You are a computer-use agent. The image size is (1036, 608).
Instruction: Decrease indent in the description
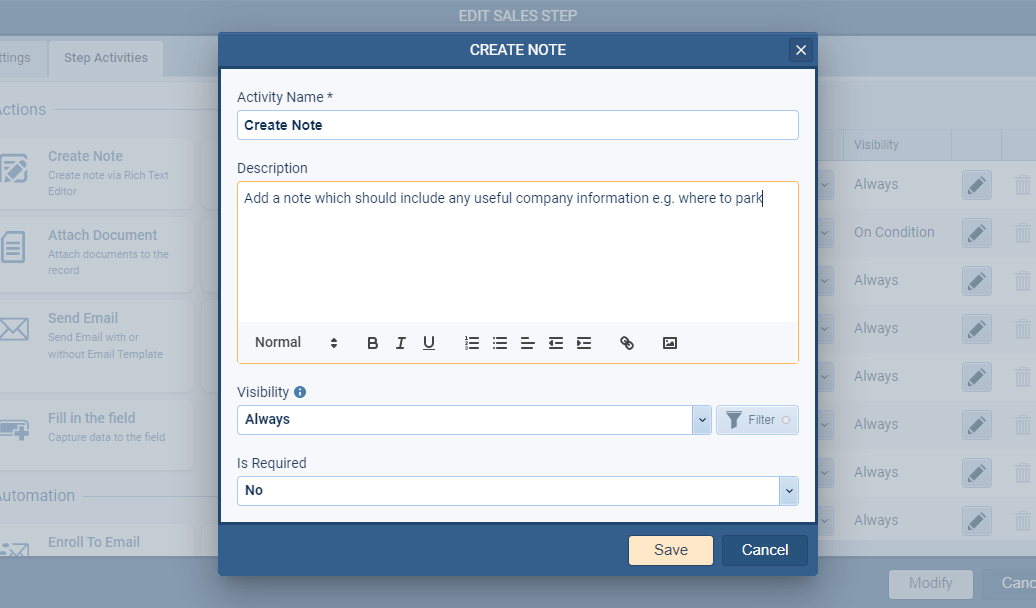556,343
